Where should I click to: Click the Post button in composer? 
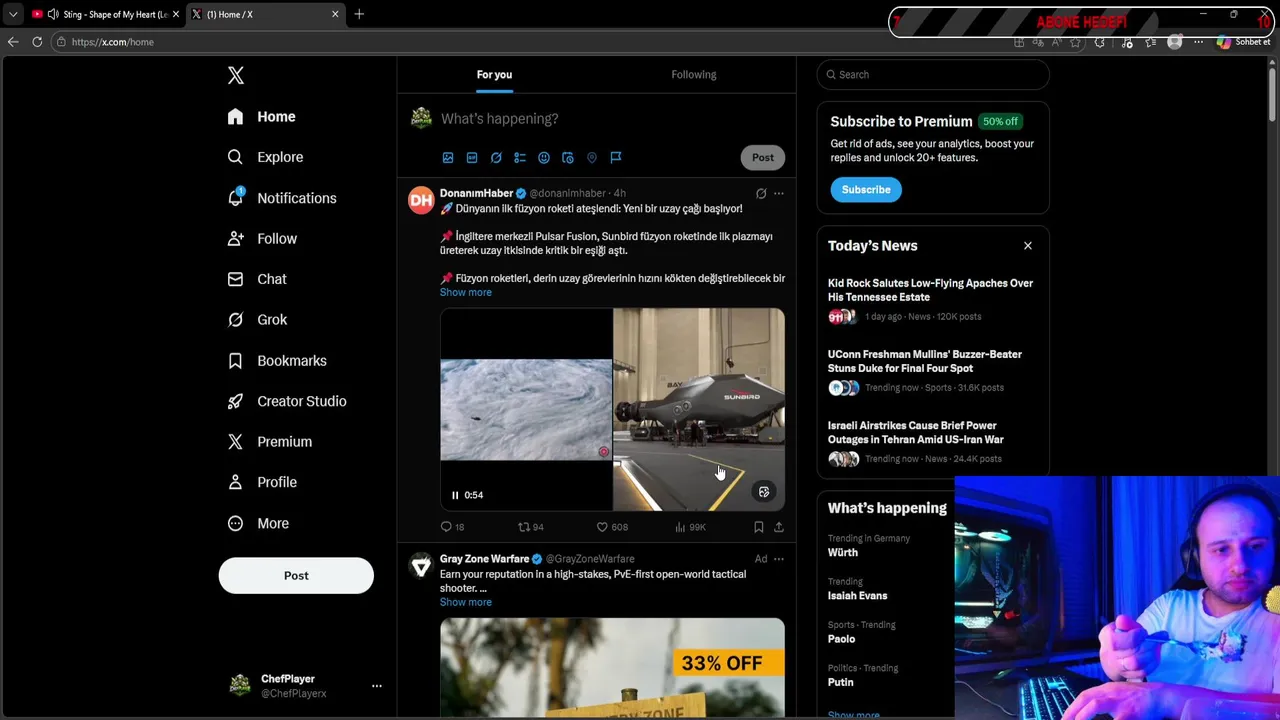(763, 158)
